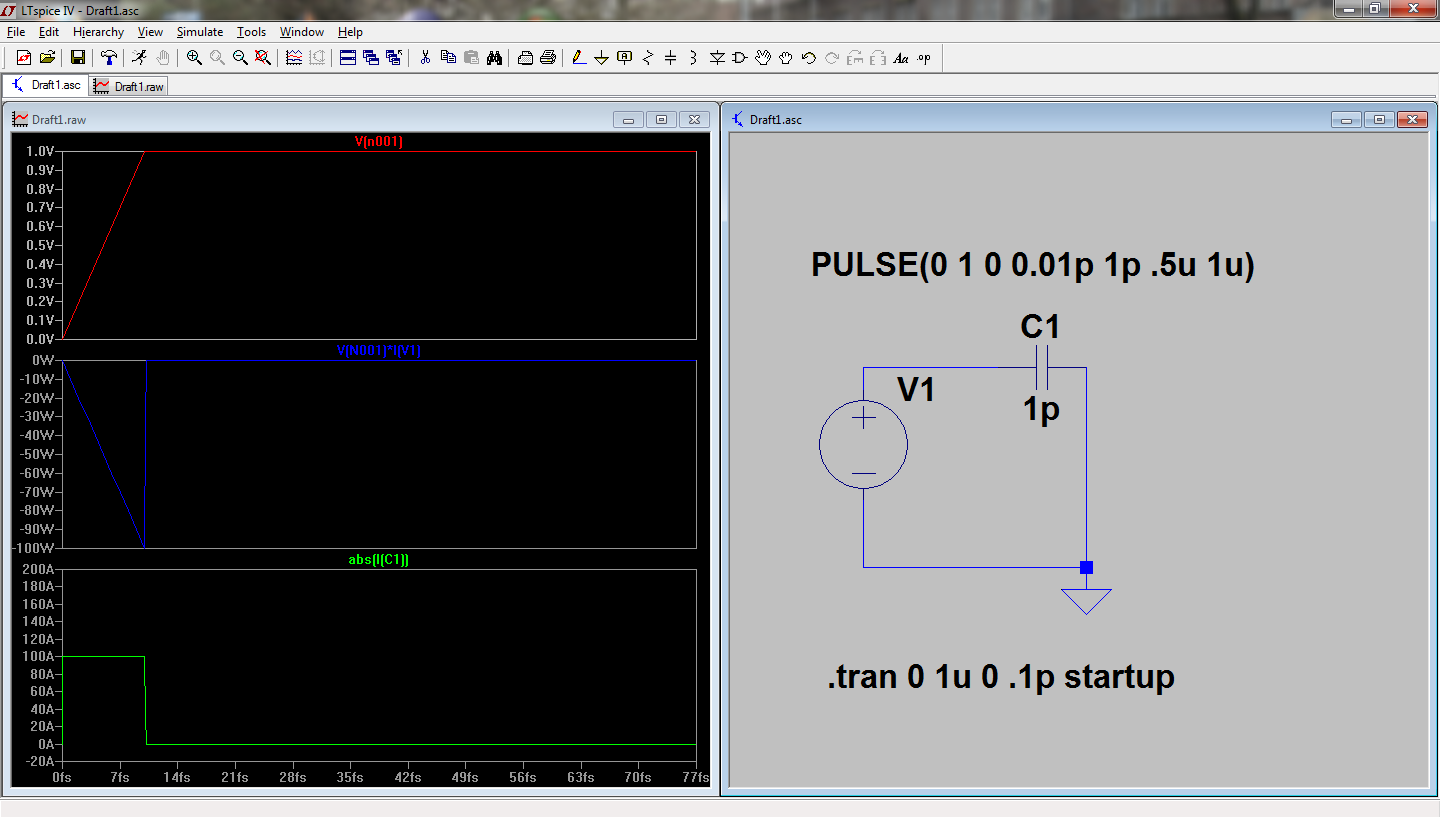Click the Print toolbar icon

click(x=548, y=58)
